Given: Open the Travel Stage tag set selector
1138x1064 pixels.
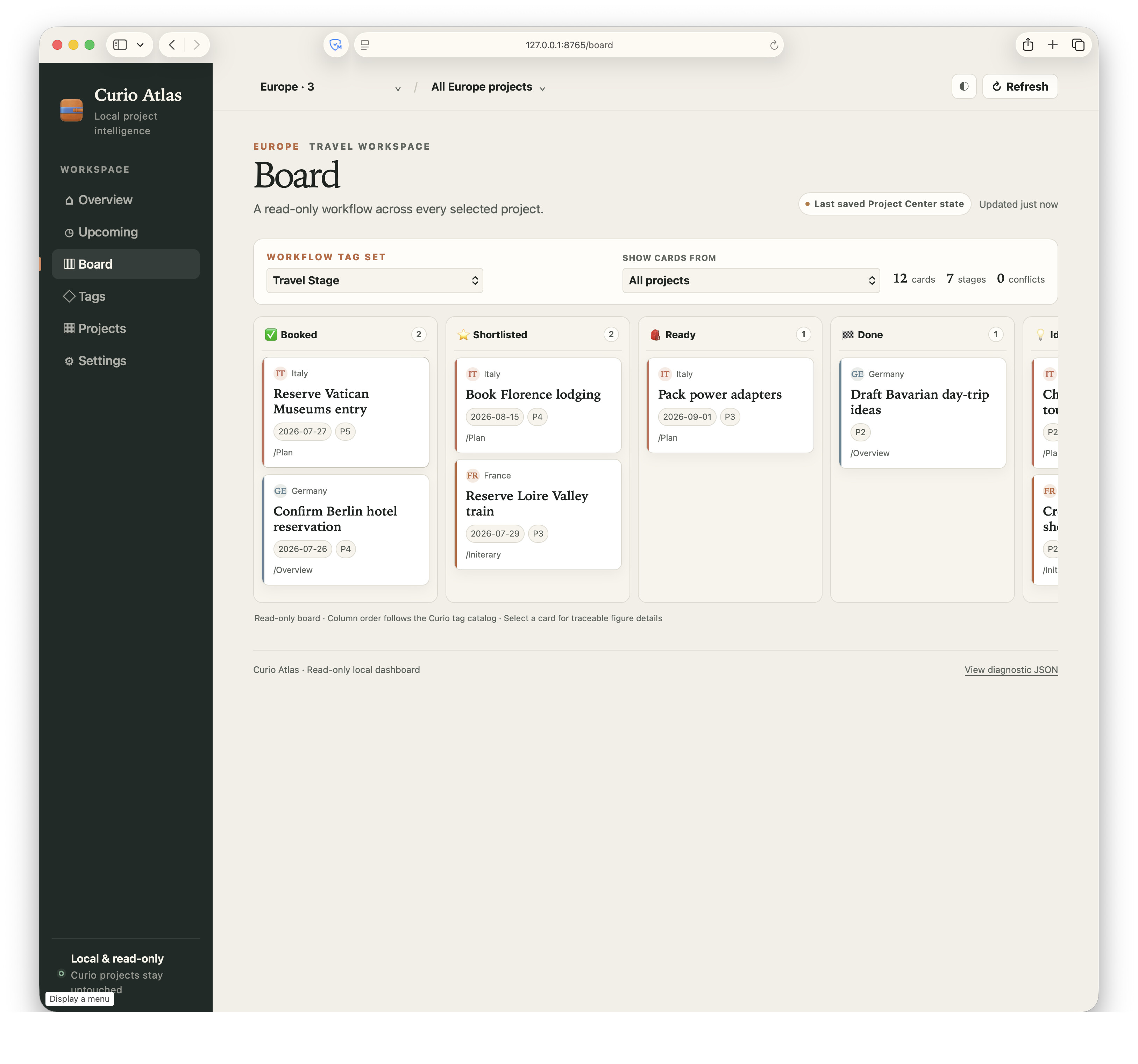Looking at the screenshot, I should 375,281.
